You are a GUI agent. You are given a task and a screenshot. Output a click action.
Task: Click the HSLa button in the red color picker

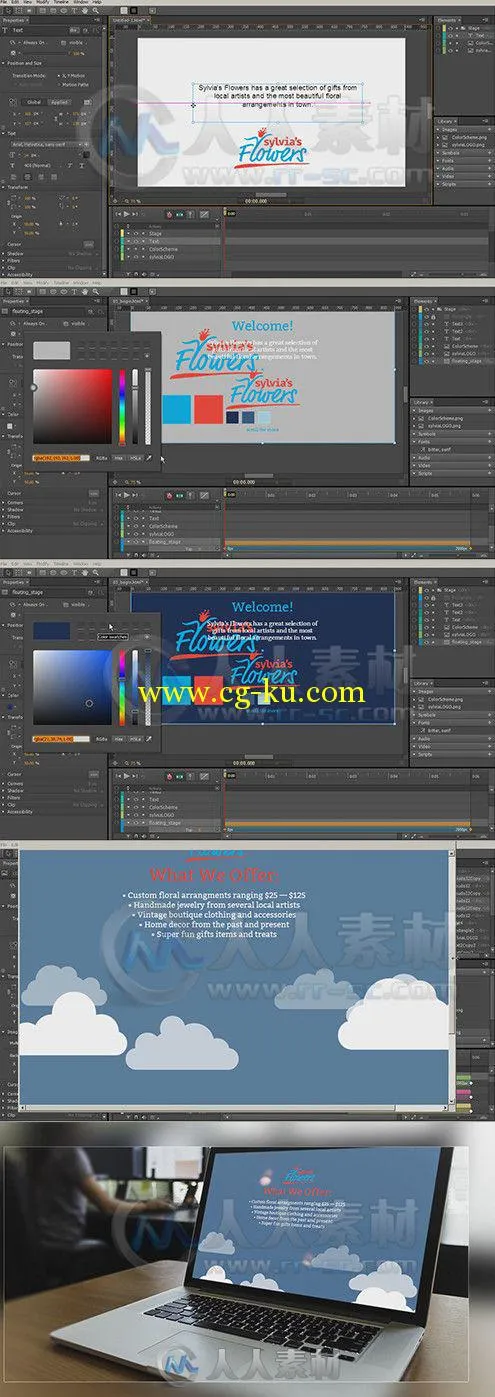(135, 459)
